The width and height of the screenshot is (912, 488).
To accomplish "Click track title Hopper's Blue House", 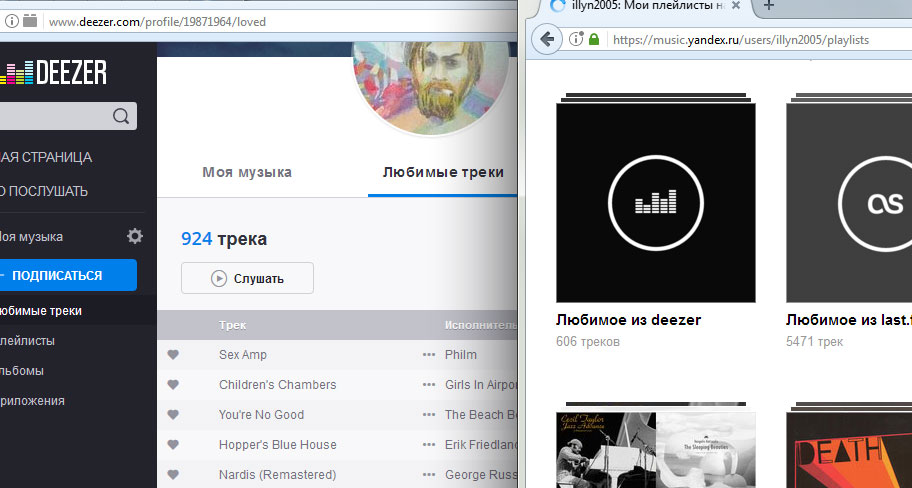I will tap(277, 445).
